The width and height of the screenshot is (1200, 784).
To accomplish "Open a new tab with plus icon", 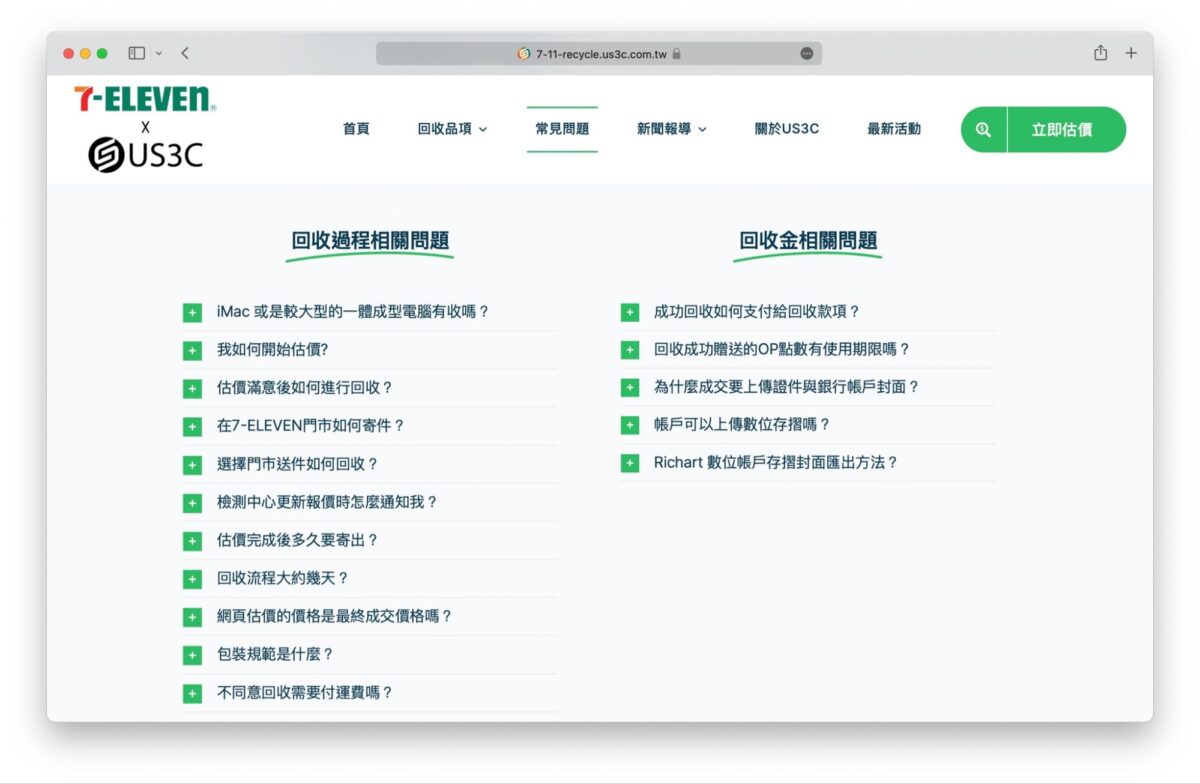I will coord(1131,53).
